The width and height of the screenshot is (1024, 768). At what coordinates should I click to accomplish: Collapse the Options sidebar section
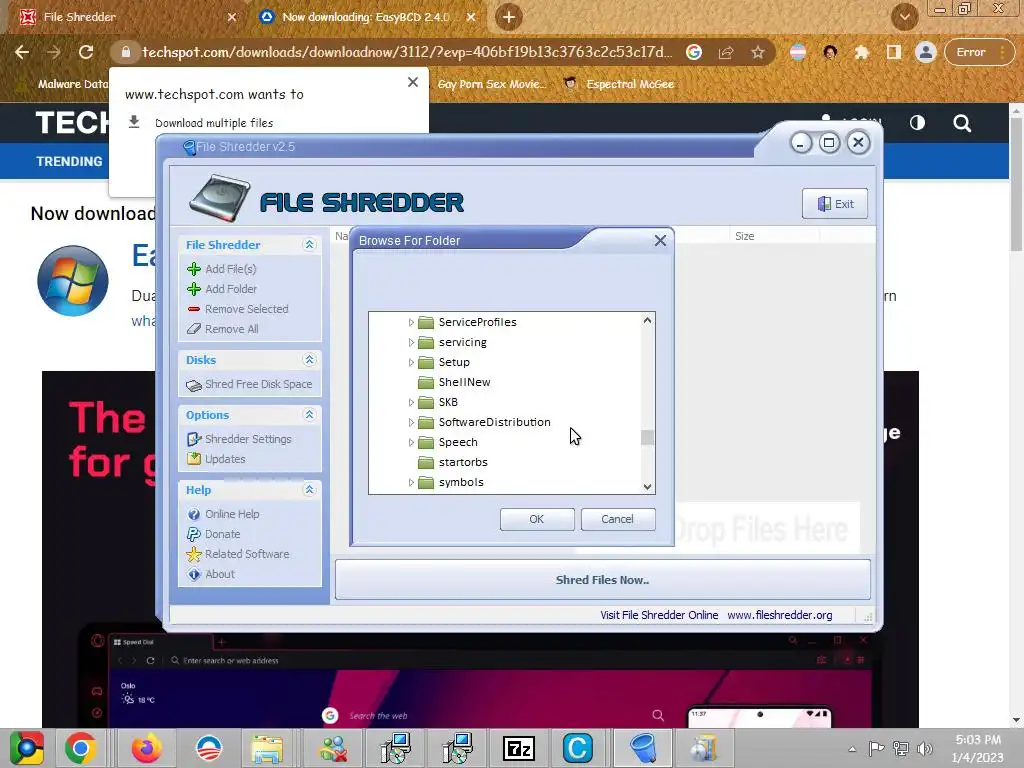[310, 415]
